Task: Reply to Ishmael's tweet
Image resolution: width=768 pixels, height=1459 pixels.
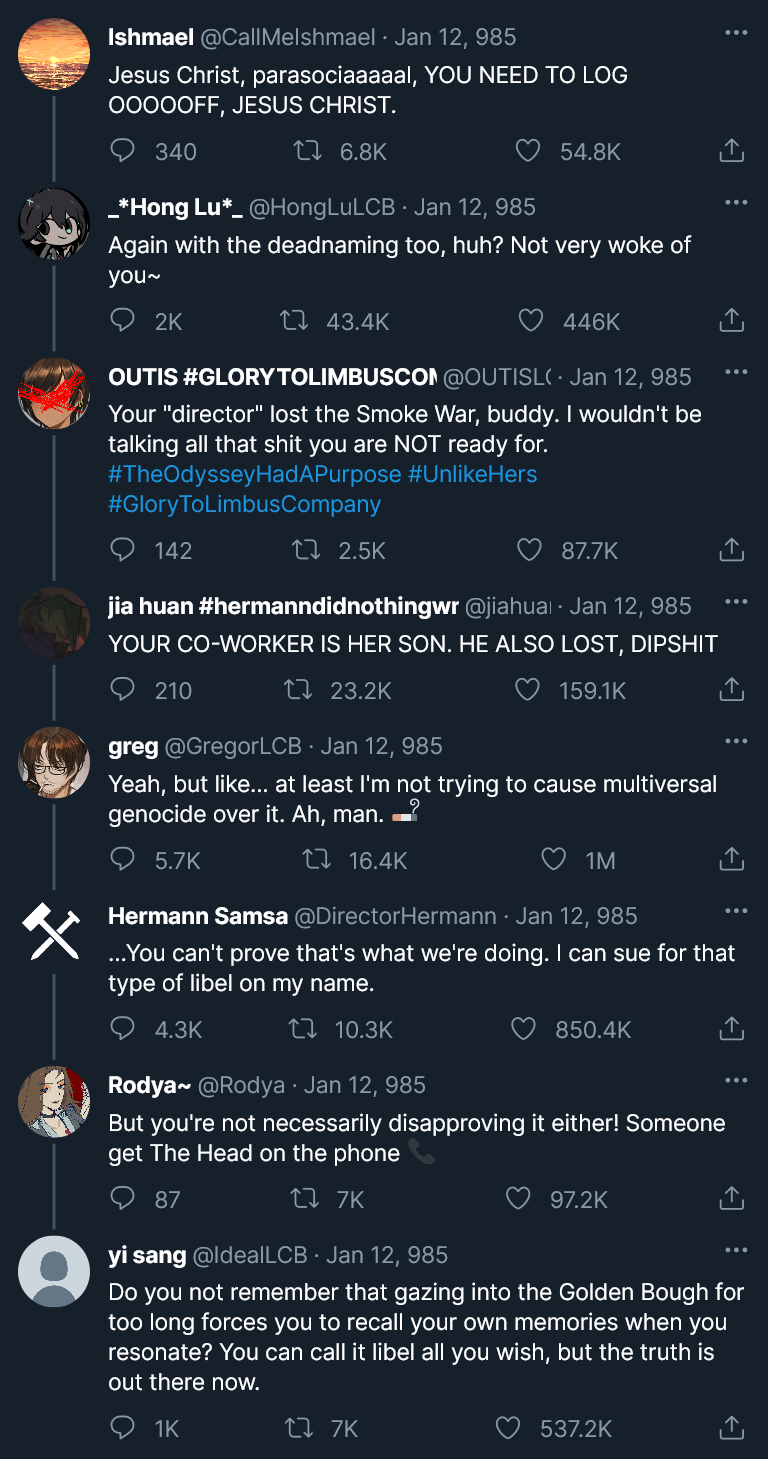Action: [122, 151]
